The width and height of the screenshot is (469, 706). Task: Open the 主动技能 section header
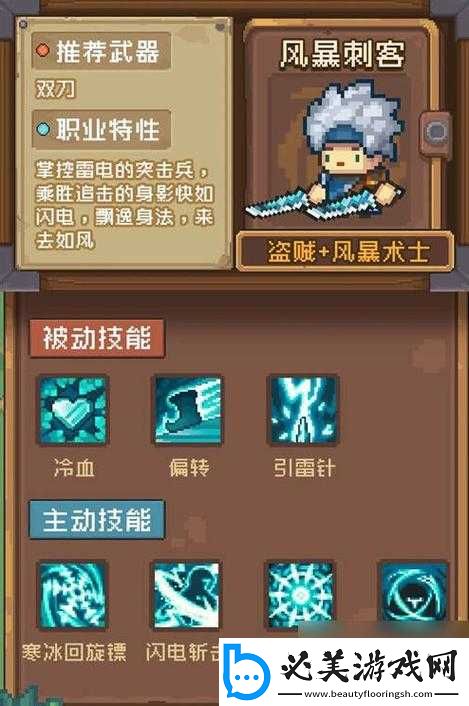tap(97, 519)
